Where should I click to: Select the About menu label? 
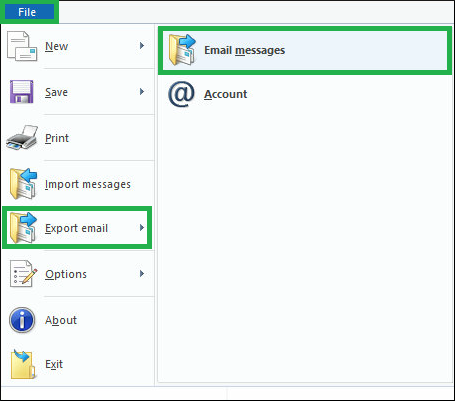coord(61,320)
